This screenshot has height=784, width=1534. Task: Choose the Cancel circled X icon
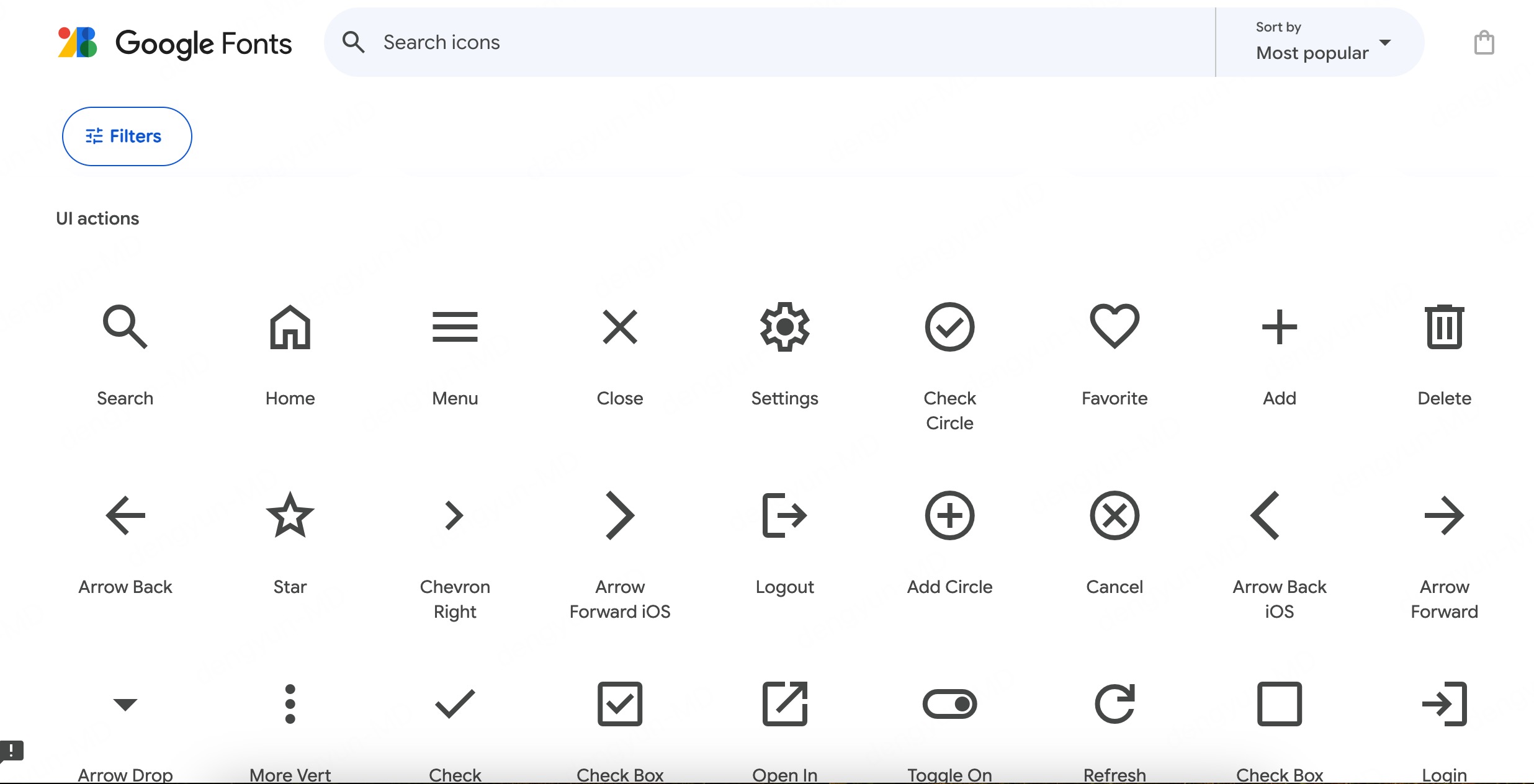[x=1115, y=515]
